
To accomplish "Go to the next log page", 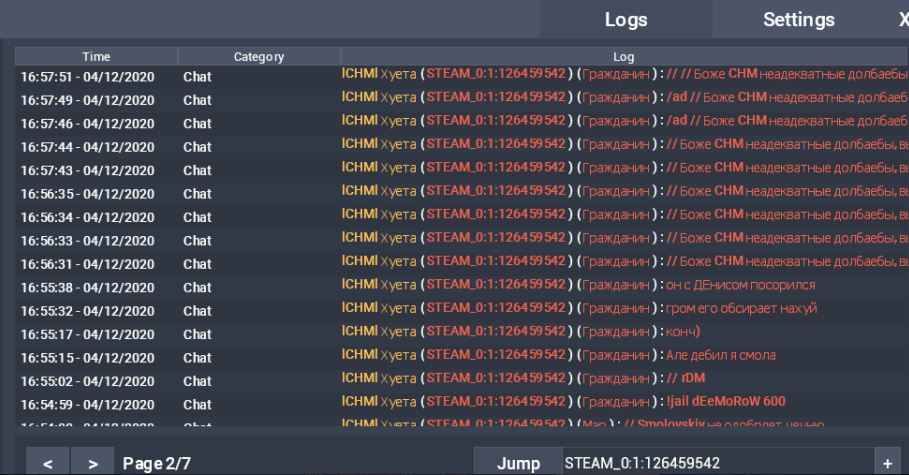I will pyautogui.click(x=92, y=463).
